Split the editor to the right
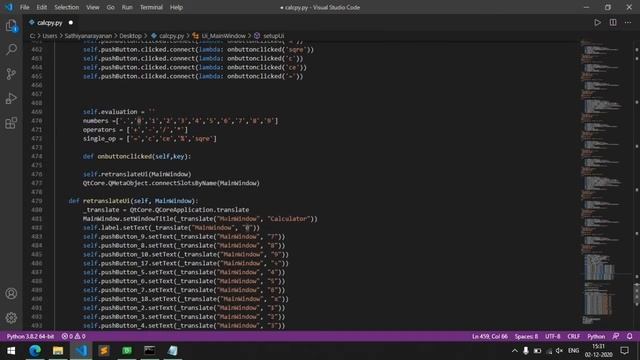This screenshot has height=360, width=640. tap(613, 22)
